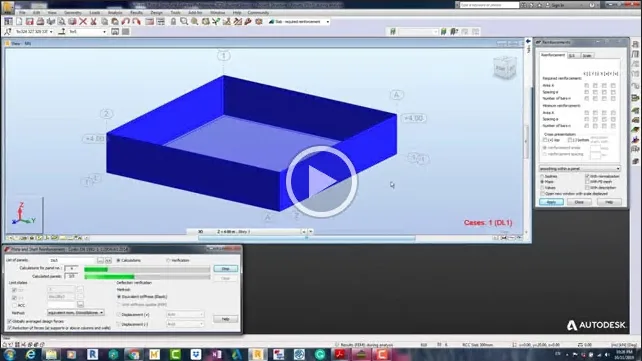Click Close in the Reinforcements dialog

(579, 202)
